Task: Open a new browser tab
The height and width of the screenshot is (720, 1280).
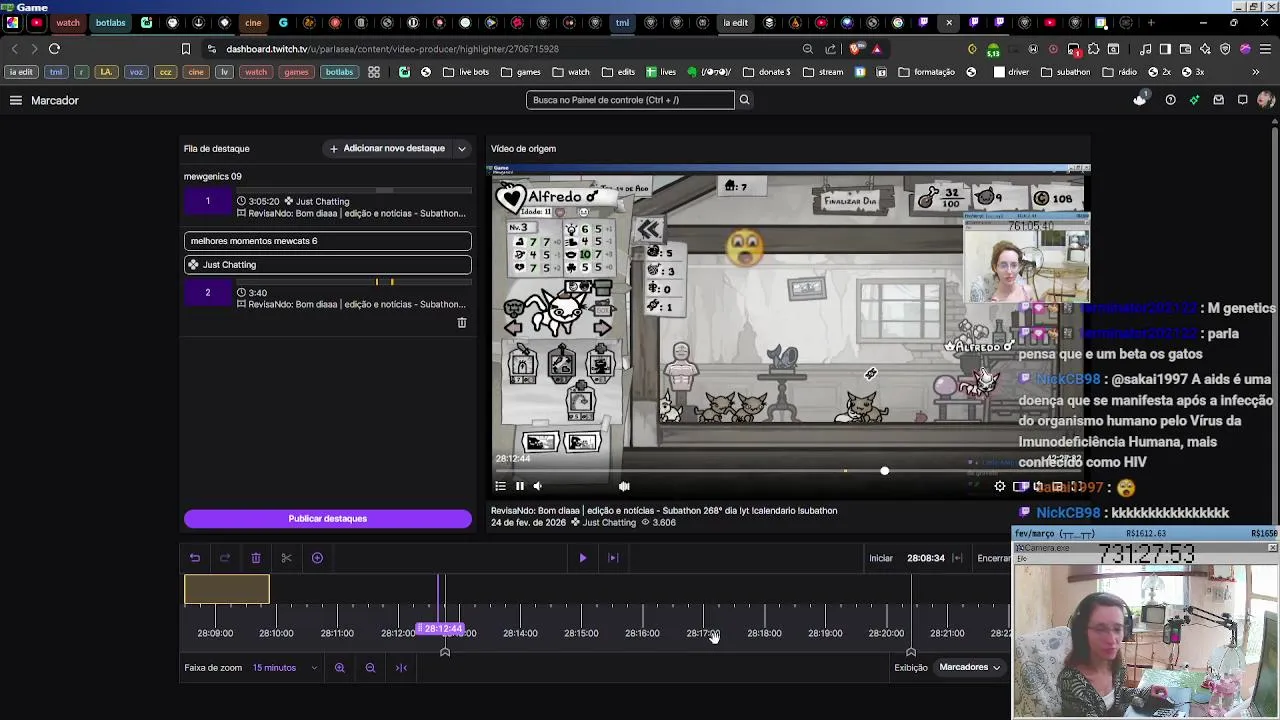Action: (x=1151, y=23)
